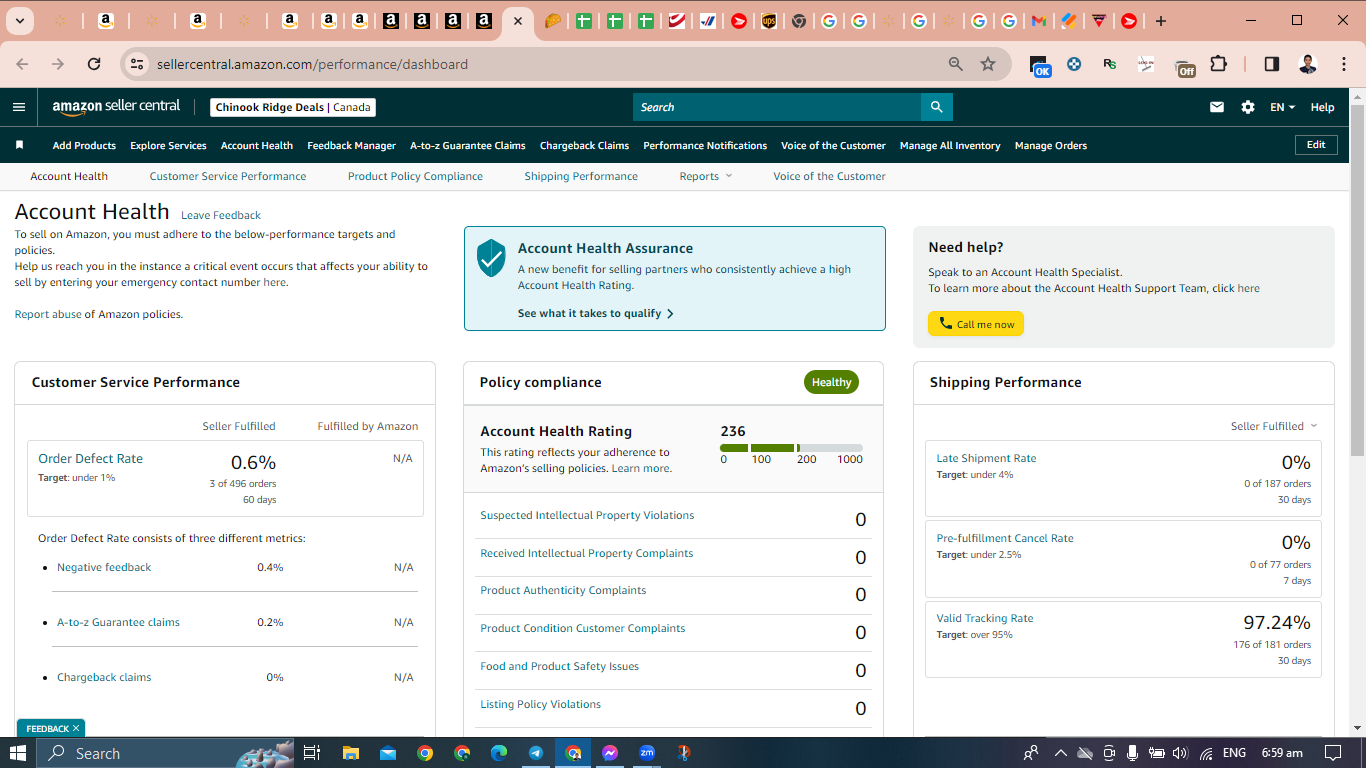Click the extension icon with Off badge
This screenshot has width=1366, height=768.
click(1184, 66)
